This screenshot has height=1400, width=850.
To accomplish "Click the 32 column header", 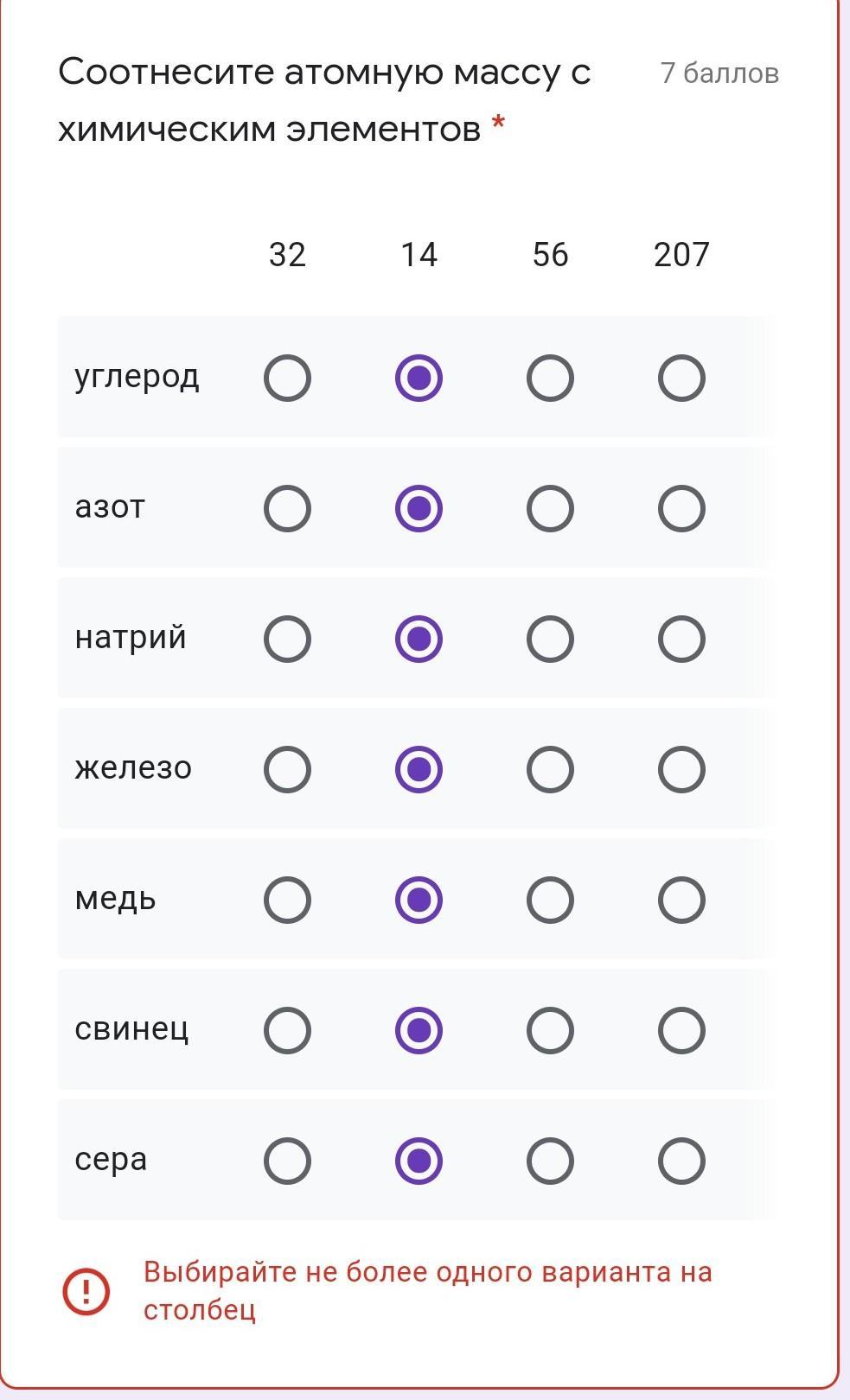I will coord(287,255).
